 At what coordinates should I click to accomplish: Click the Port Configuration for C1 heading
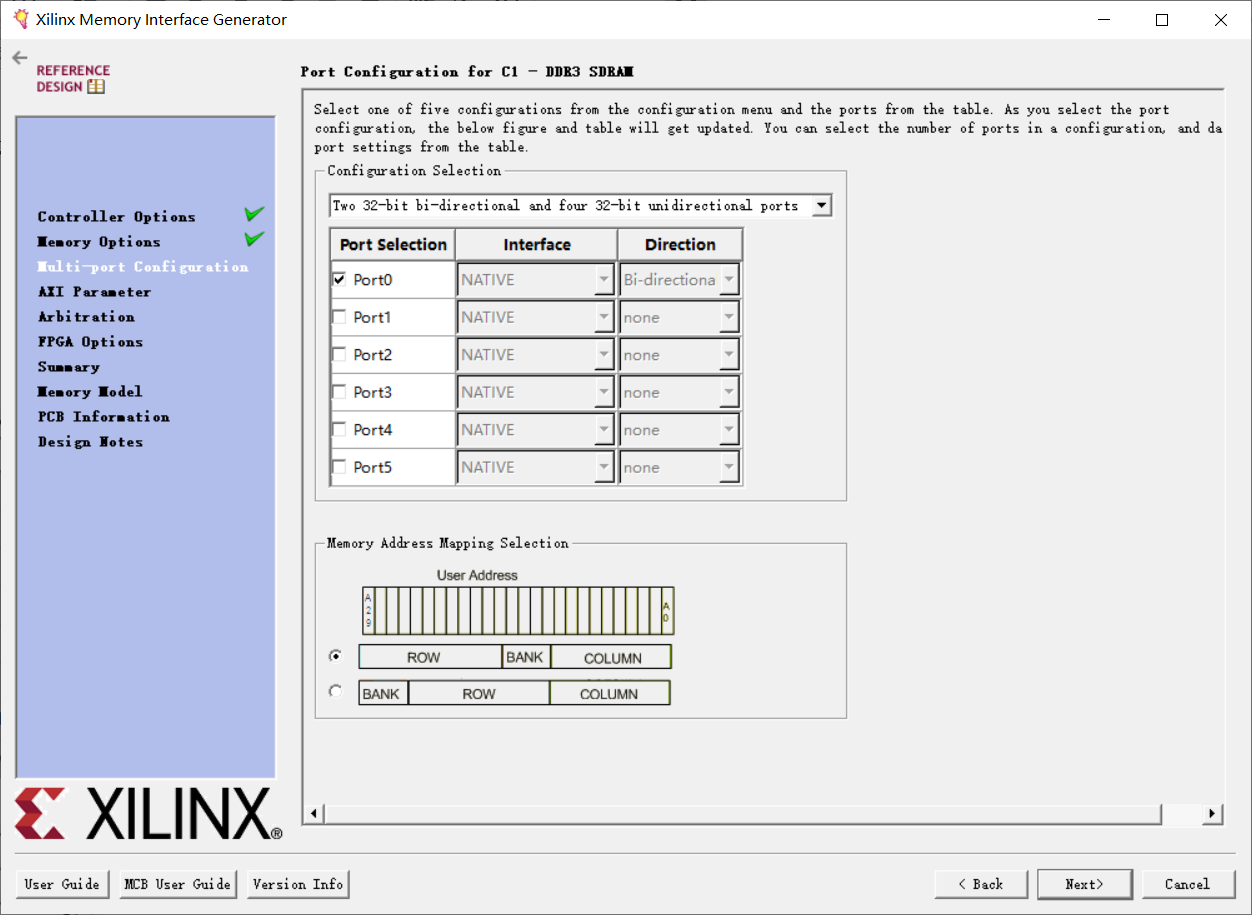coord(467,72)
